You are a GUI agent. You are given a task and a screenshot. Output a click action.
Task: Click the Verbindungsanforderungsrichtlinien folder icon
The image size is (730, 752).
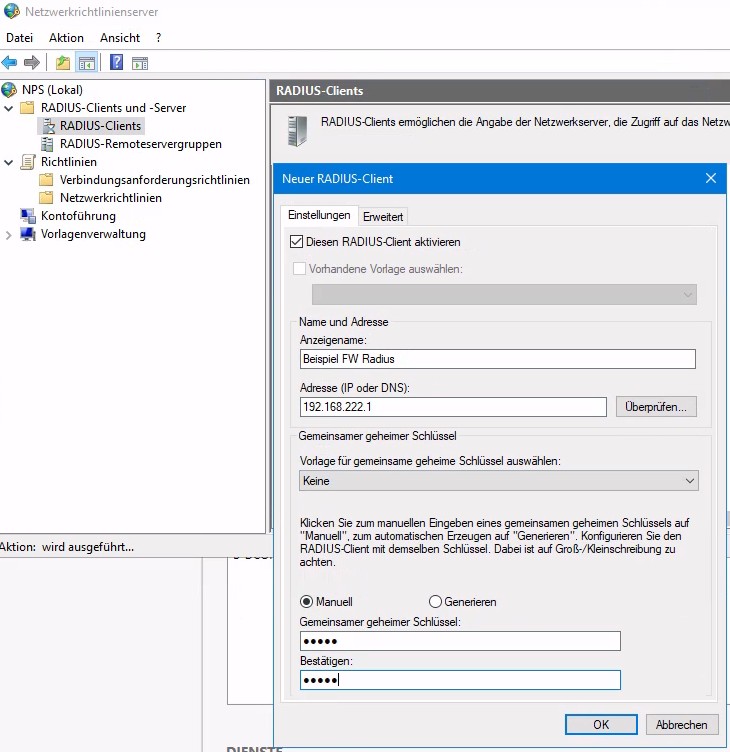pos(46,180)
